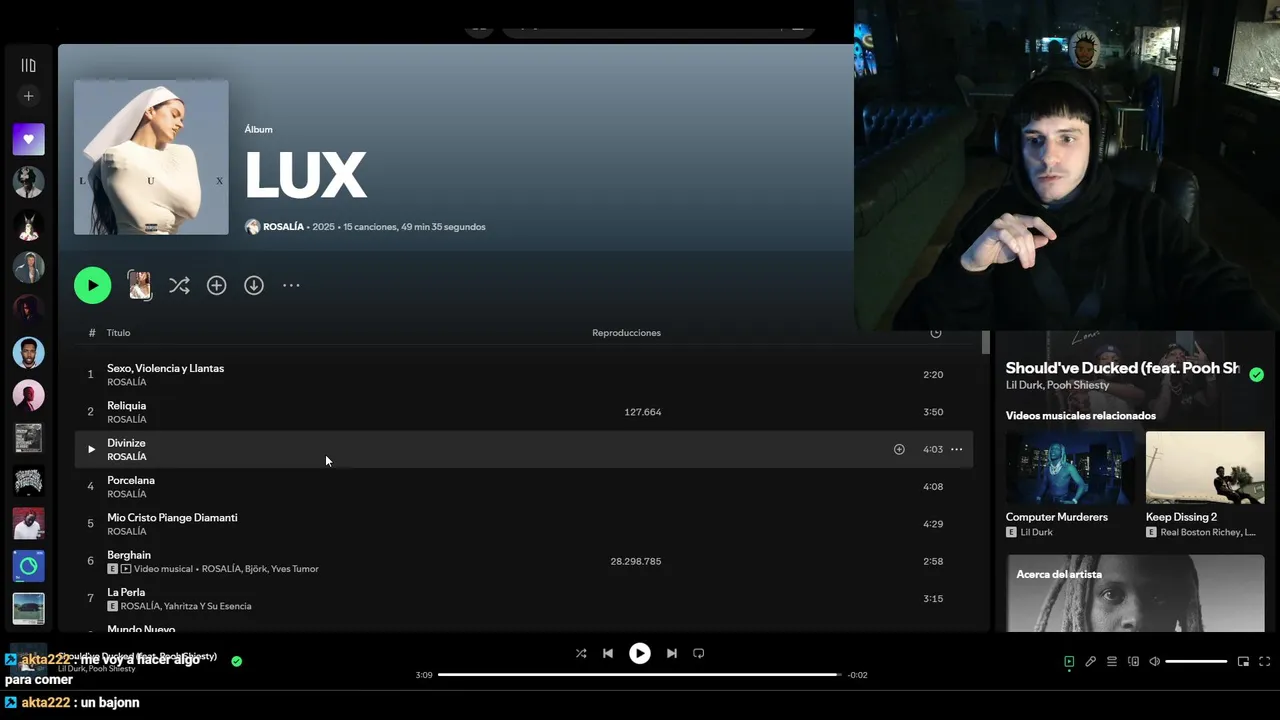Open more options for Divinize track
This screenshot has height=720, width=1280.
[956, 449]
